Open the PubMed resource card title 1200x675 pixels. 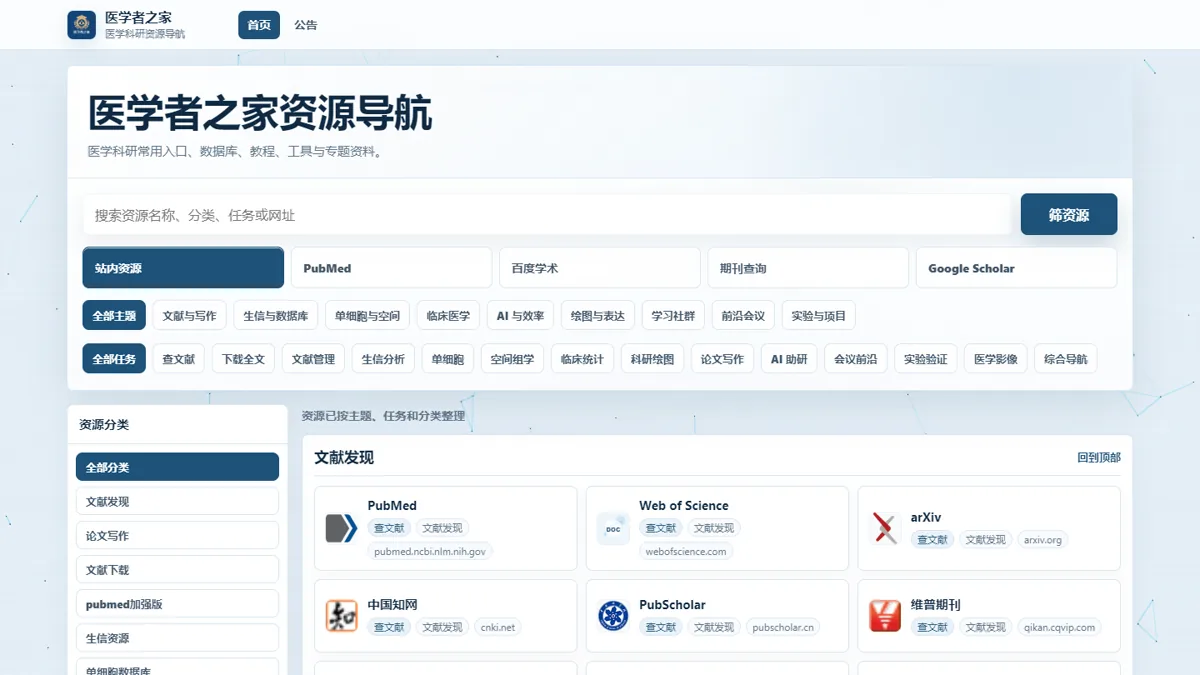click(392, 506)
